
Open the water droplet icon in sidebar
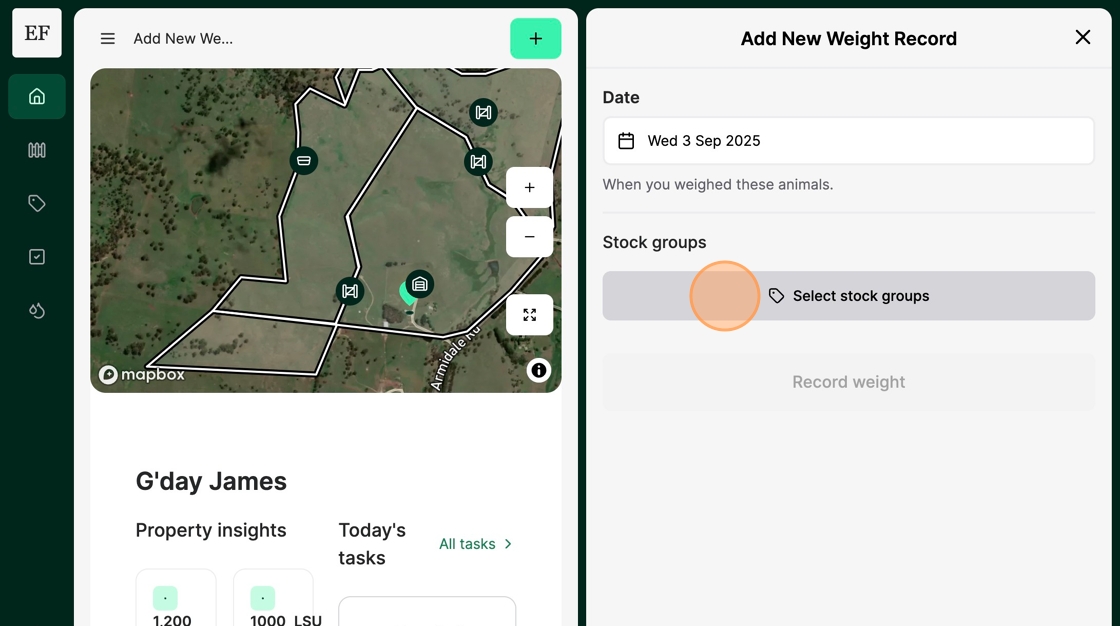tap(36, 311)
